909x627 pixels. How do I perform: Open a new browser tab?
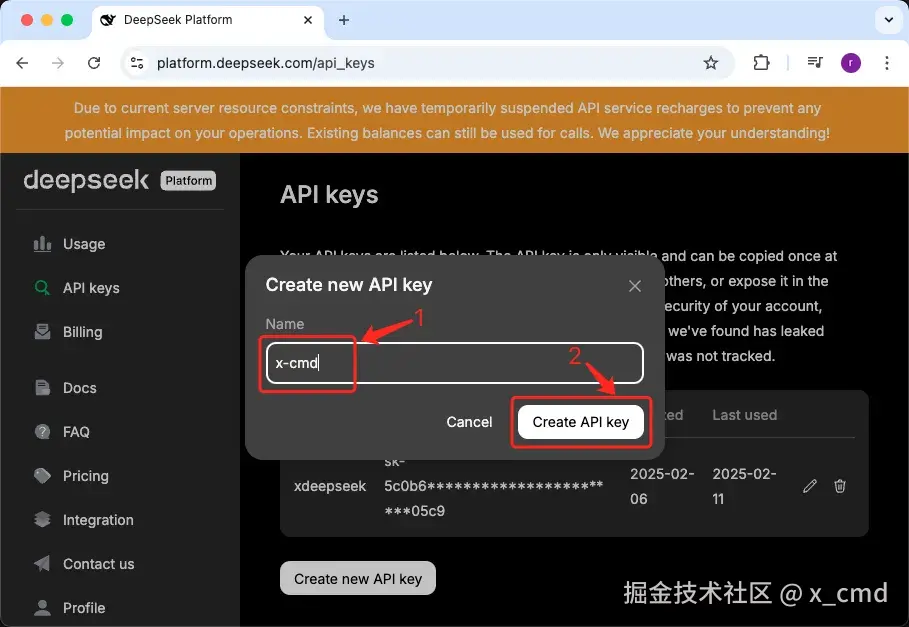[x=344, y=20]
